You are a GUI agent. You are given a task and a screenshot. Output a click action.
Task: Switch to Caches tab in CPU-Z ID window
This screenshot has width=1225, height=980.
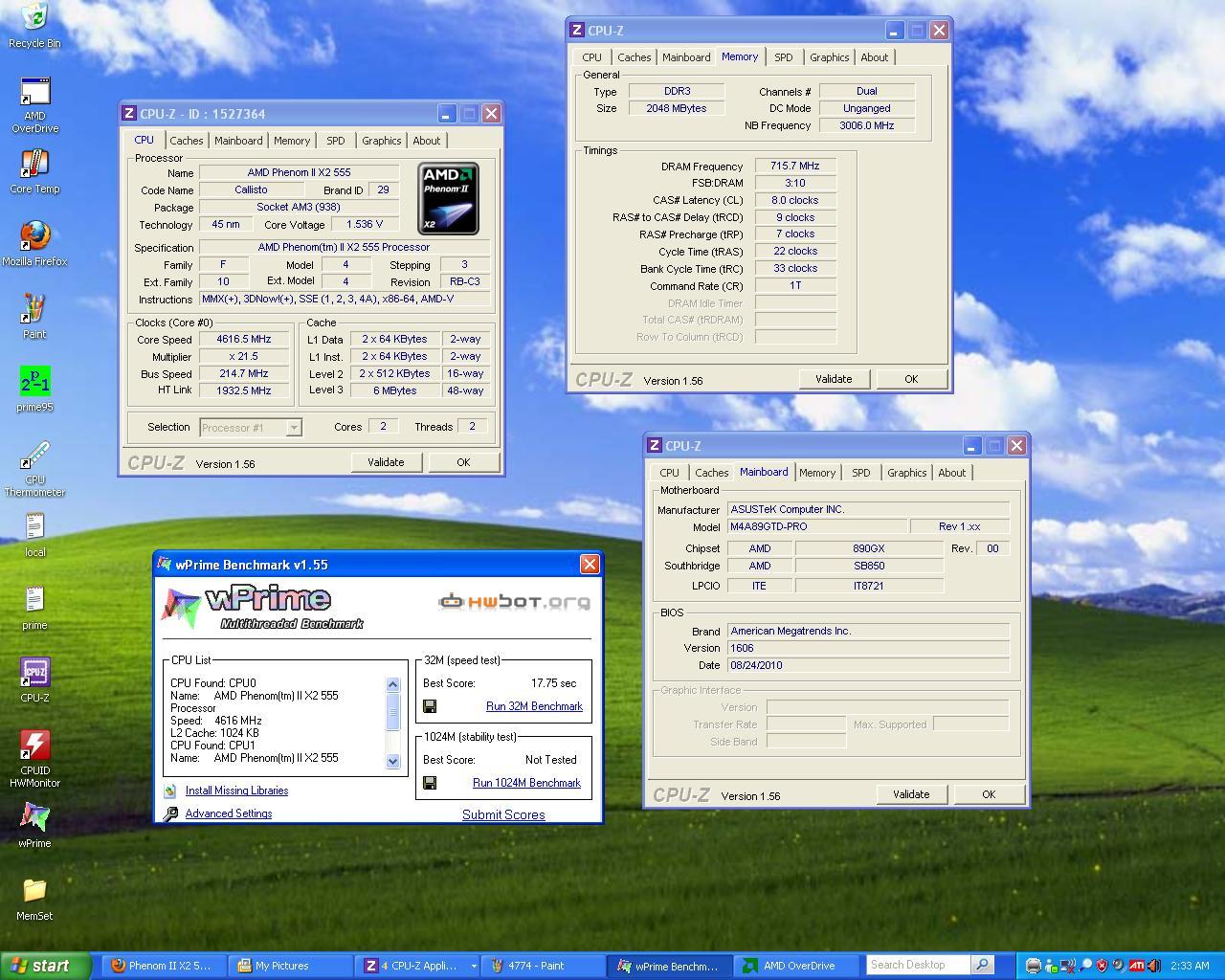186,141
